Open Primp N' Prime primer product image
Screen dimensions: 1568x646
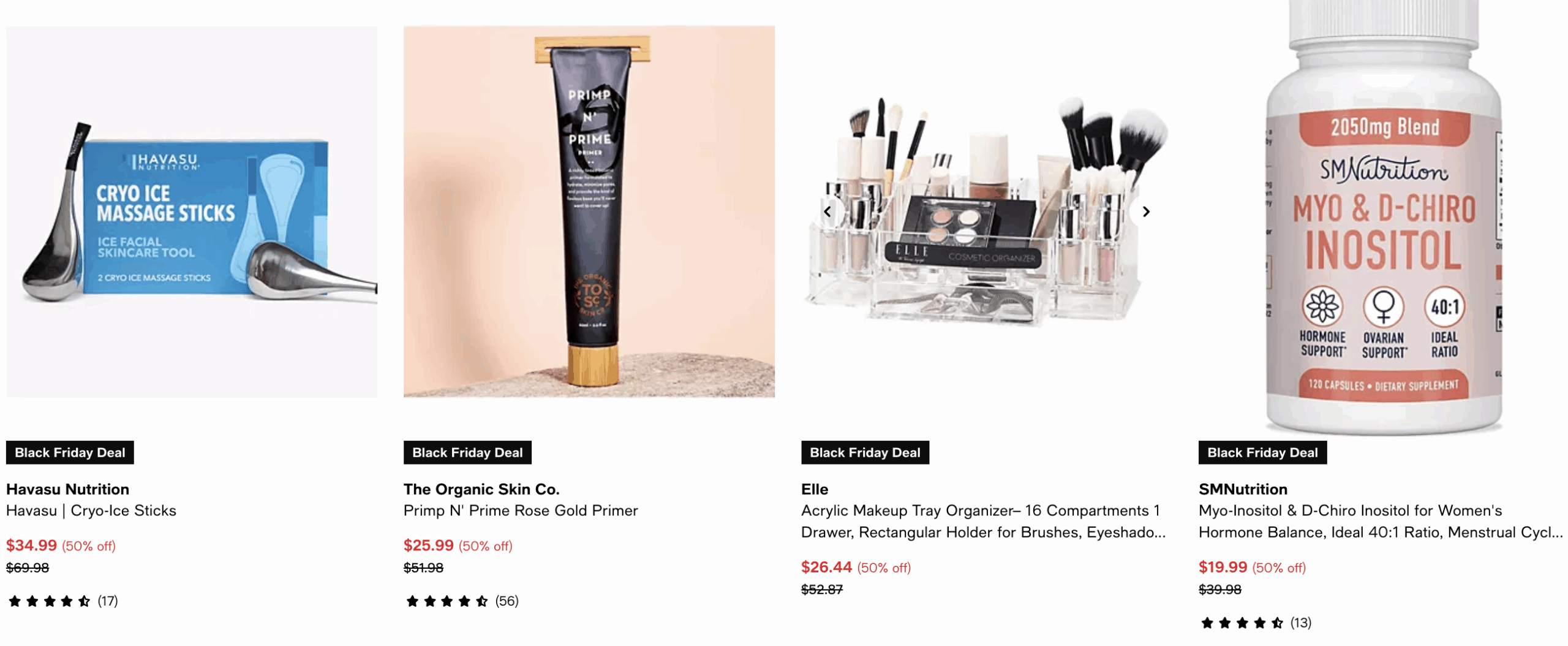589,211
